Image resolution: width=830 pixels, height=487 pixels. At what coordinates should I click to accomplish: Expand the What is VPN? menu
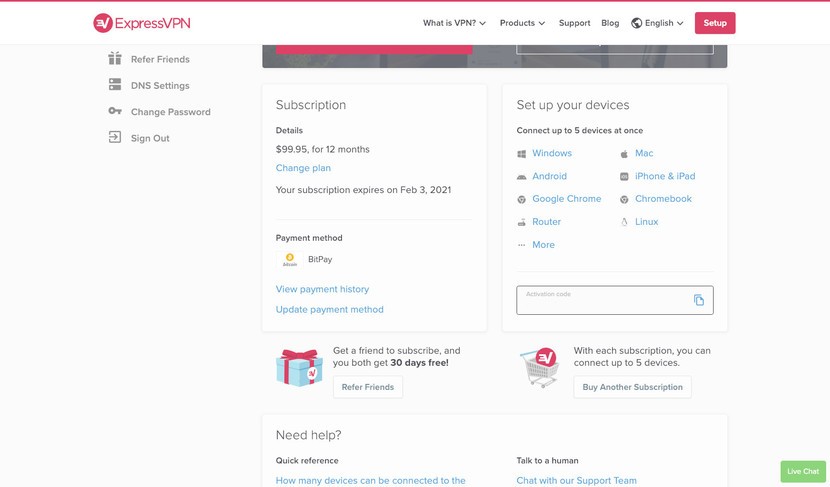[x=454, y=23]
